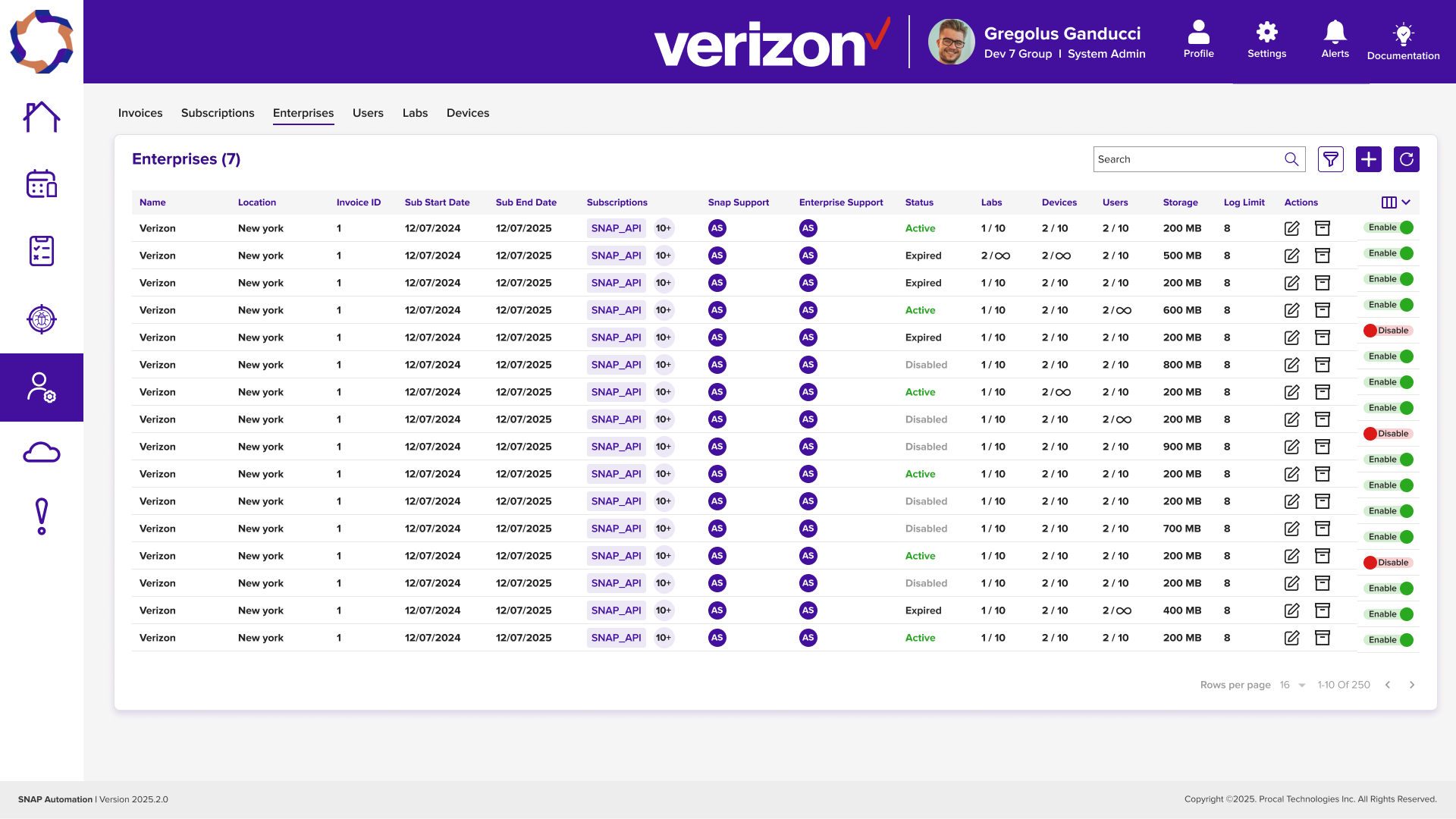Click the Enterprises (7) heading
The image size is (1456, 819).
(186, 159)
